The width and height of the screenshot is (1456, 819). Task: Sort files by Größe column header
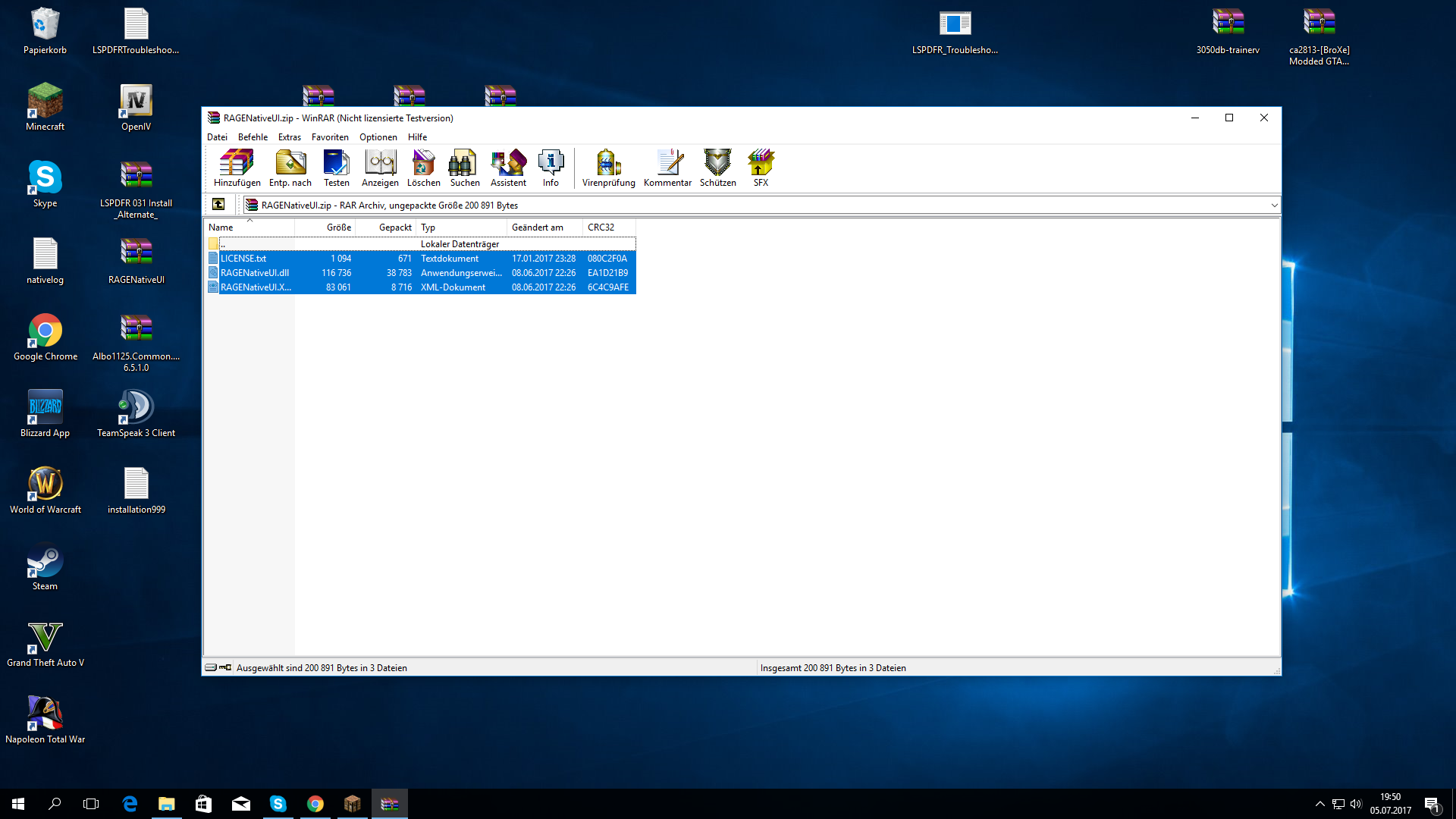point(338,227)
